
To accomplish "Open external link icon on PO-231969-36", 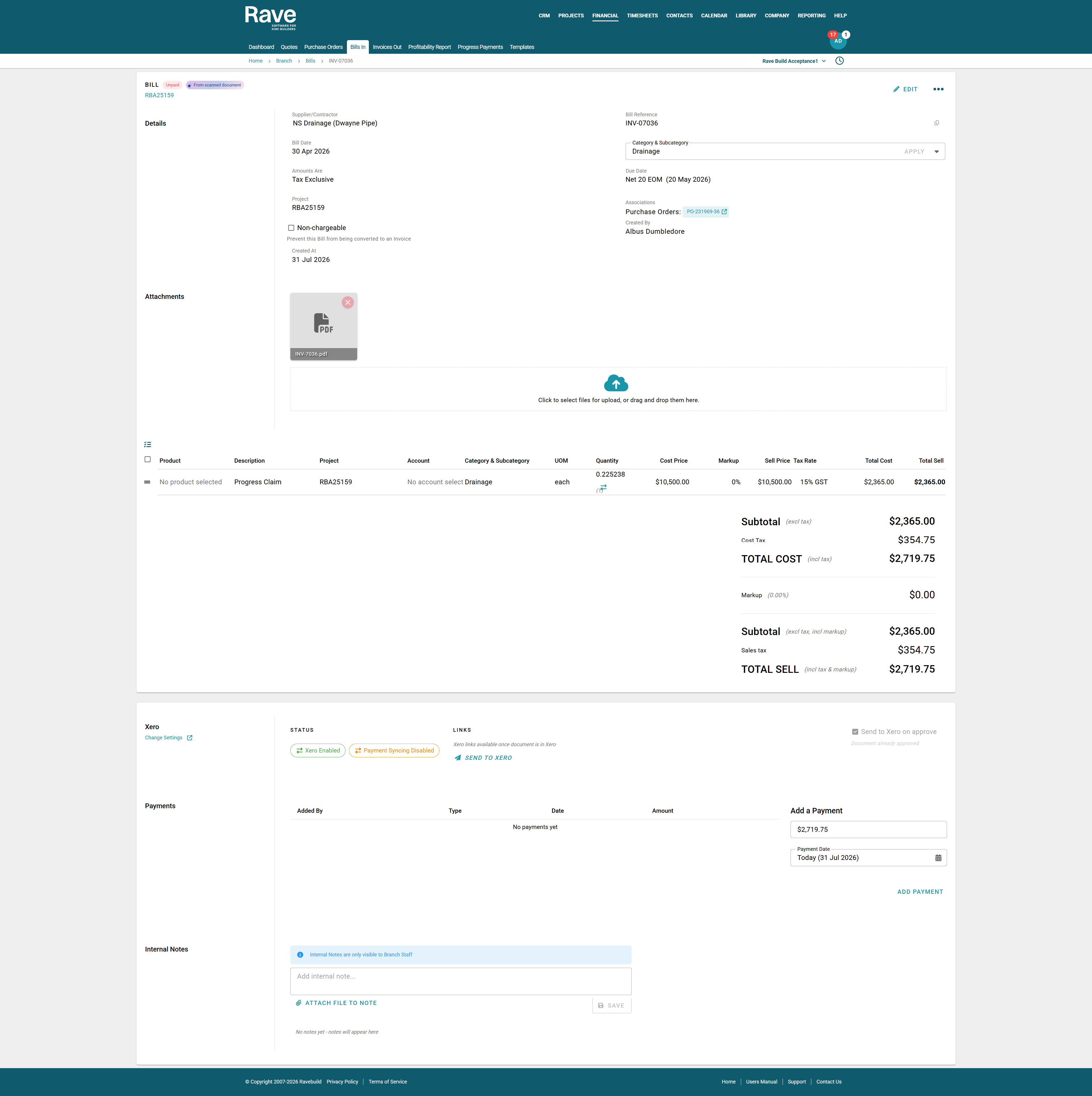I will [724, 212].
